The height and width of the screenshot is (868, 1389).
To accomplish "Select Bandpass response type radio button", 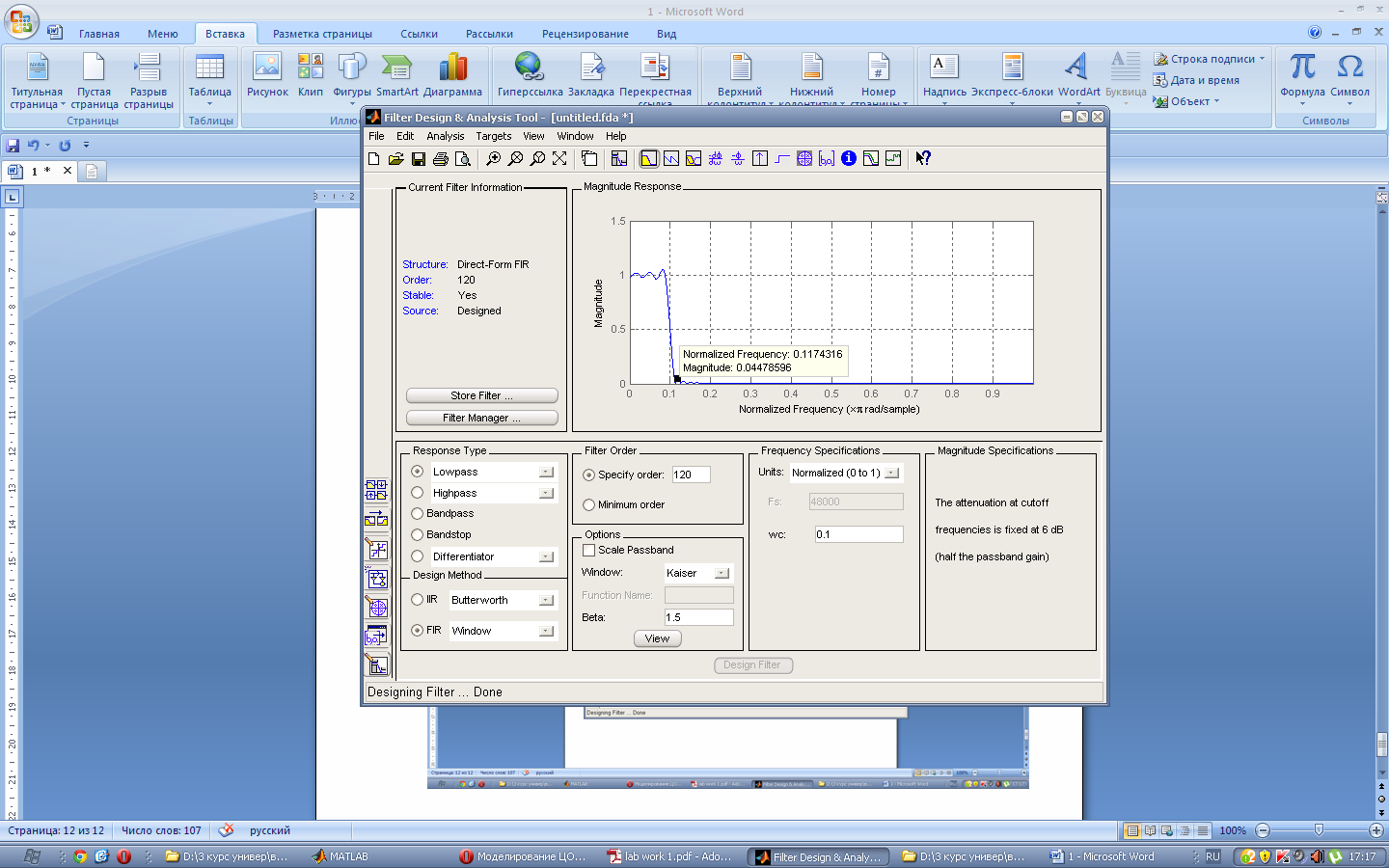I will tap(418, 514).
